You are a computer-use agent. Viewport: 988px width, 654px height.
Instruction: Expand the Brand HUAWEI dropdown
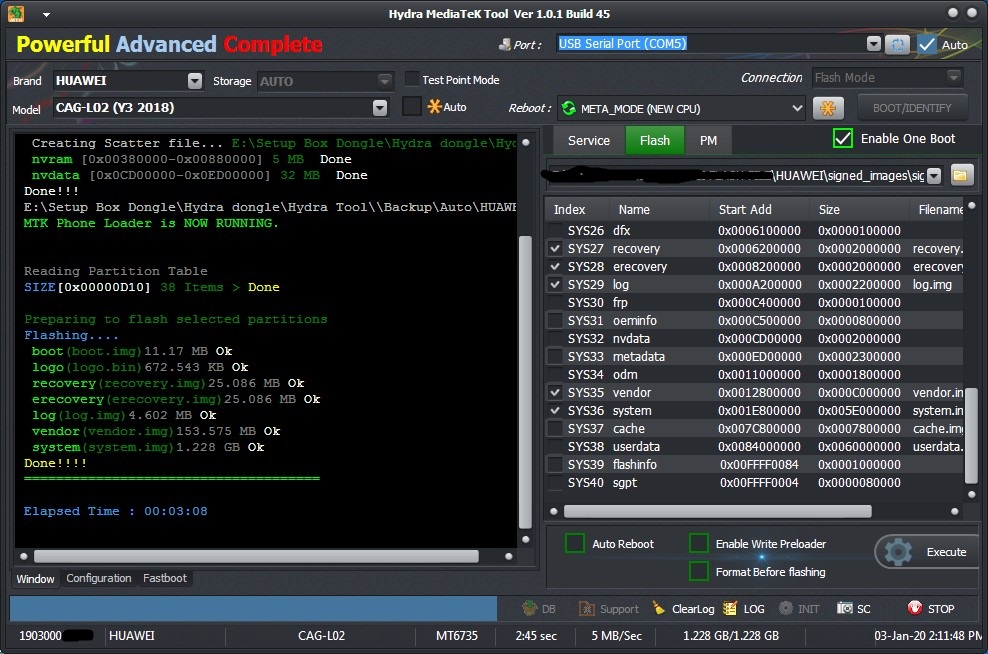pos(195,81)
